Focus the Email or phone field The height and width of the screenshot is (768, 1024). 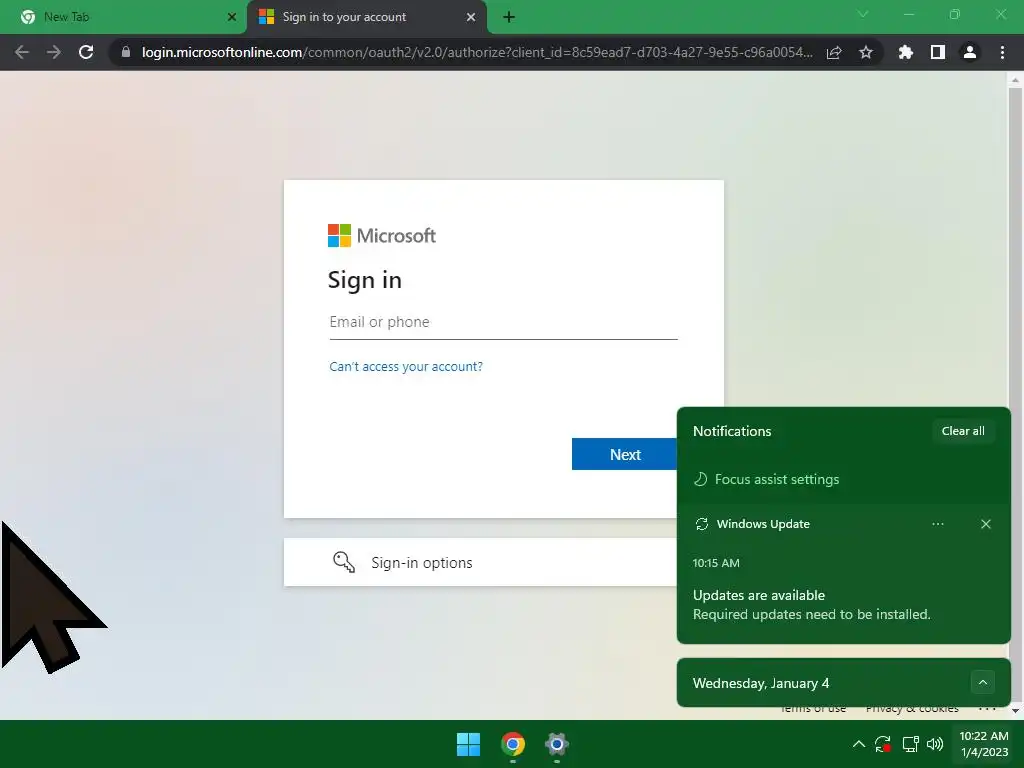tap(504, 323)
